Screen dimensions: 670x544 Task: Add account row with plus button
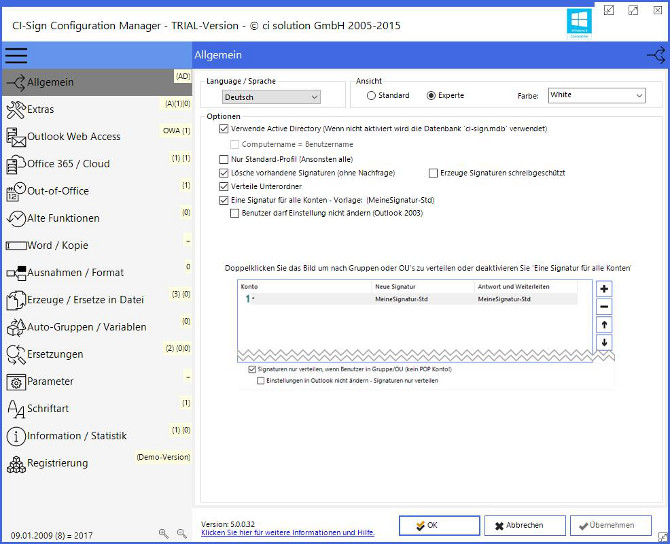point(604,289)
